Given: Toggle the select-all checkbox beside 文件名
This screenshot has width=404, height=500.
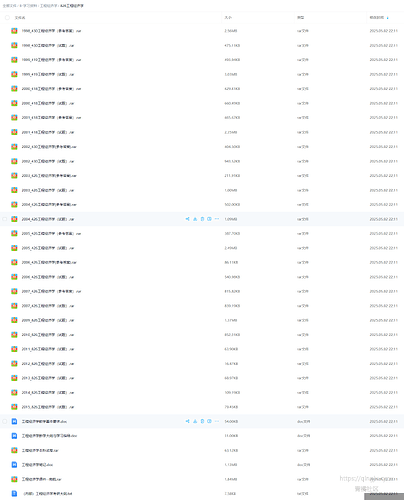Looking at the screenshot, I should (7, 18).
